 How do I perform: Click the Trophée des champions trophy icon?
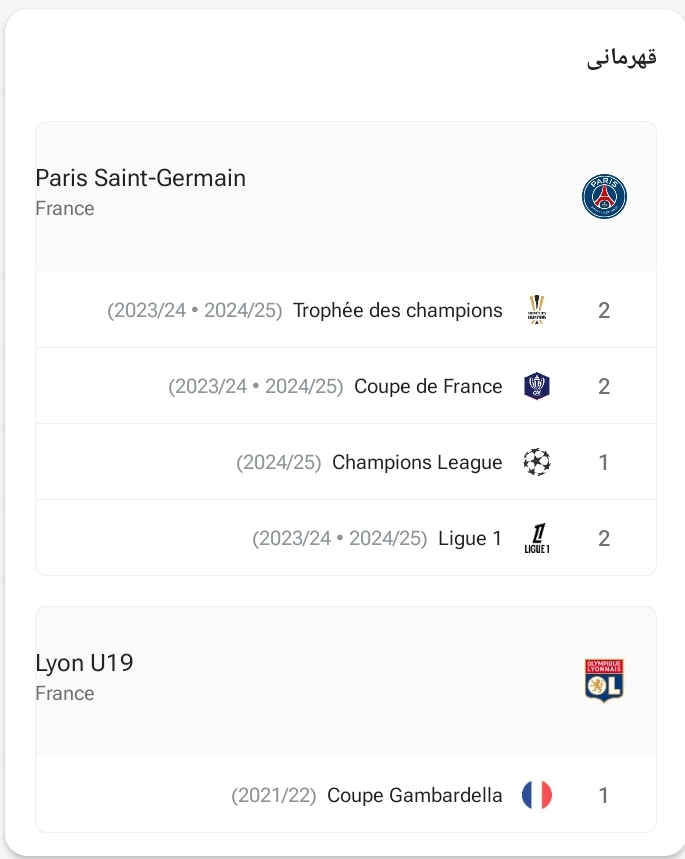click(537, 310)
